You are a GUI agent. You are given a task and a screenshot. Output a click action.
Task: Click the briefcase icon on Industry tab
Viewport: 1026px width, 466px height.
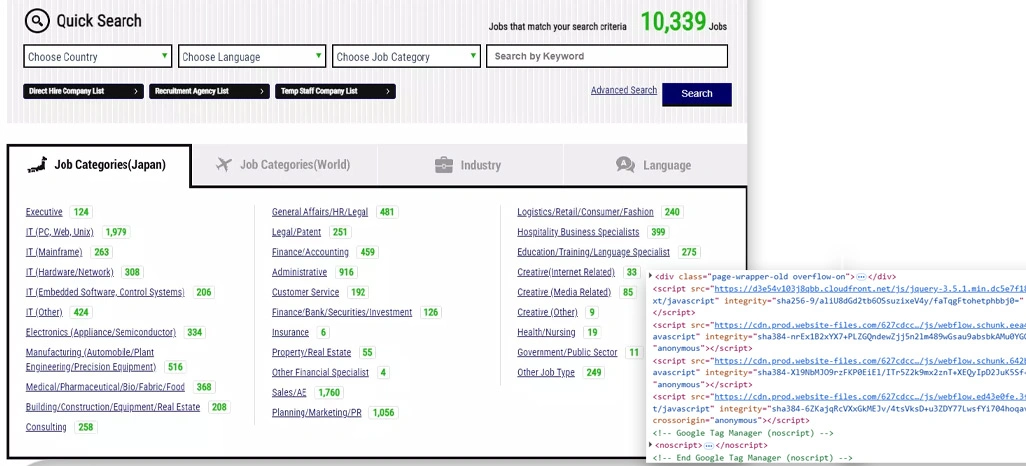point(444,165)
